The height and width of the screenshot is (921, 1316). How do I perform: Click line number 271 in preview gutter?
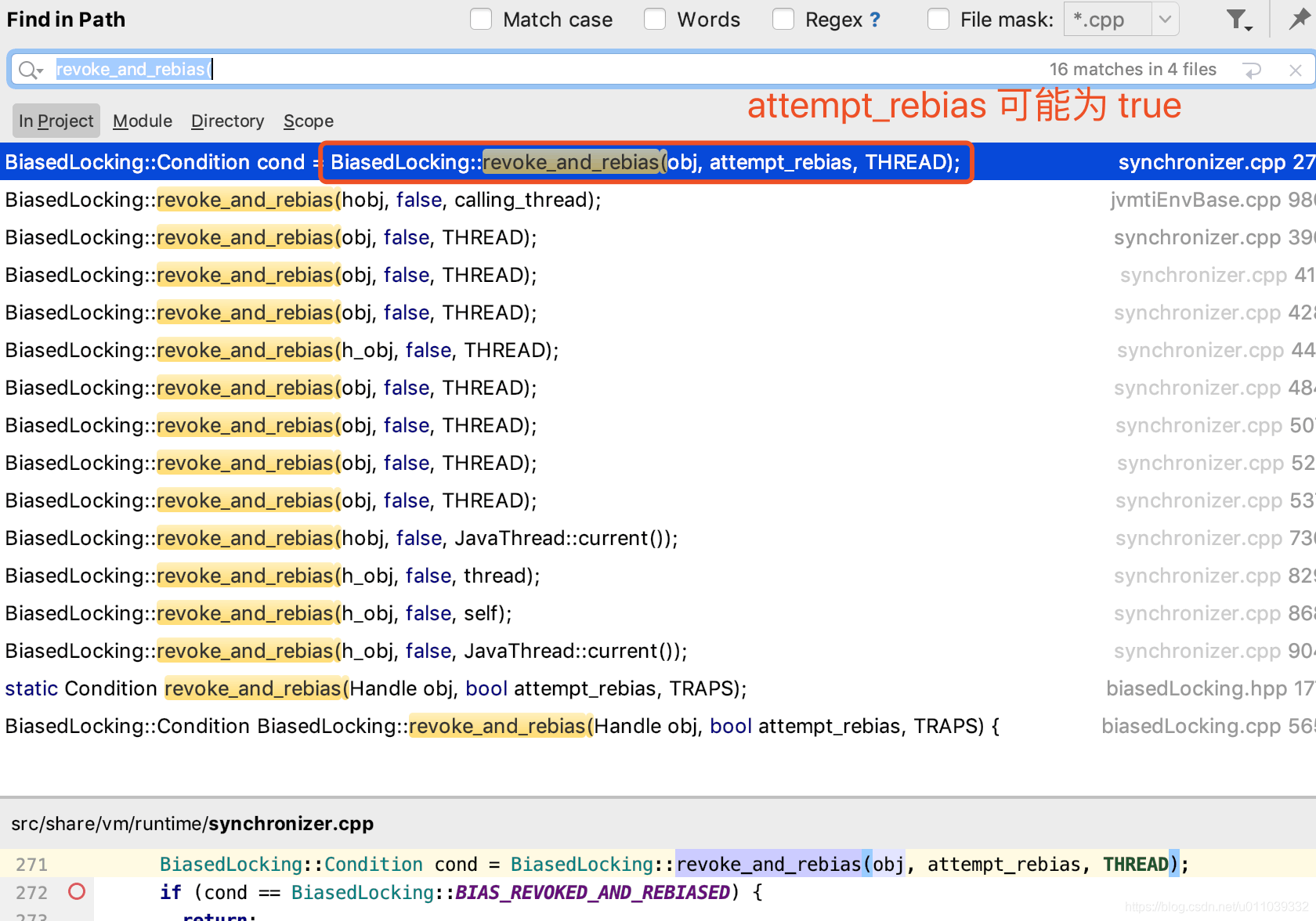[x=32, y=864]
